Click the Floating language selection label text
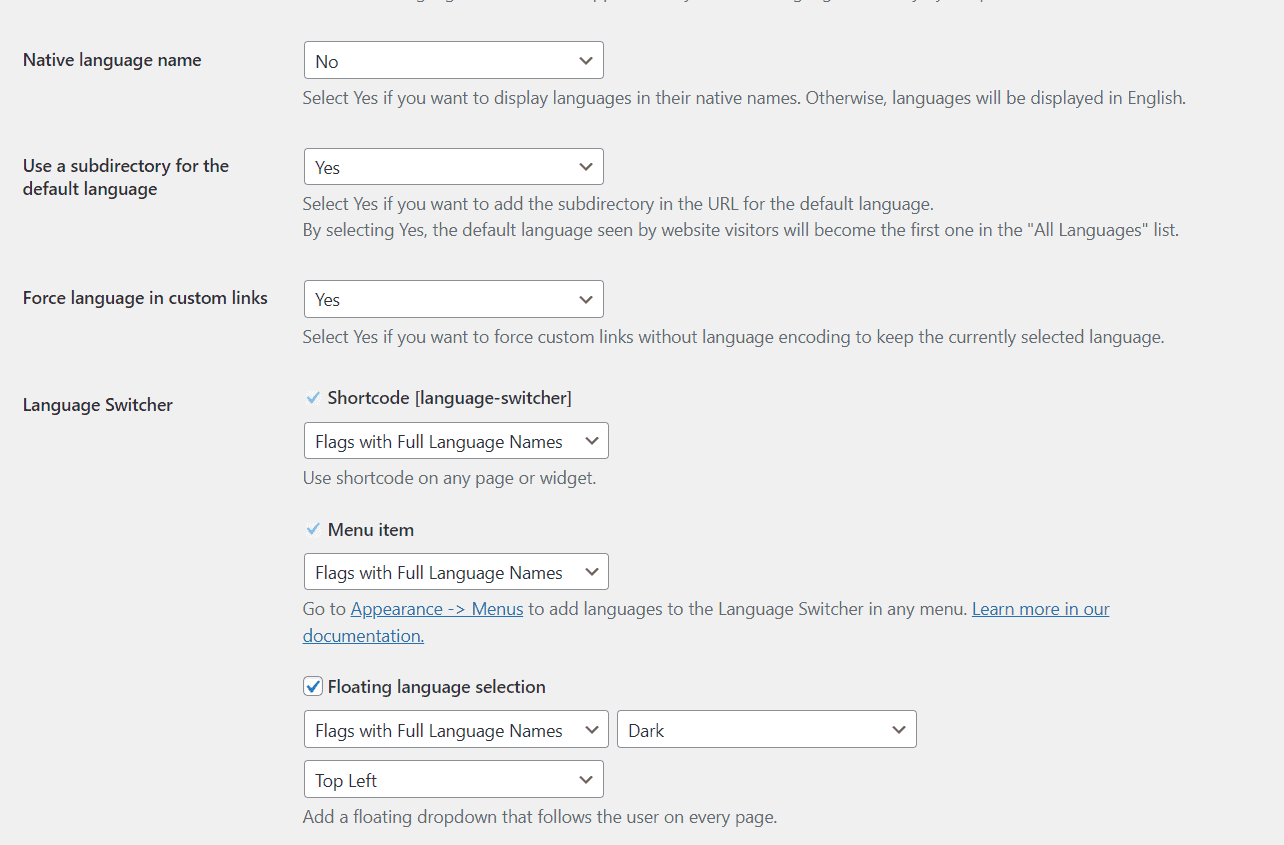The width and height of the screenshot is (1284, 845). pos(437,687)
